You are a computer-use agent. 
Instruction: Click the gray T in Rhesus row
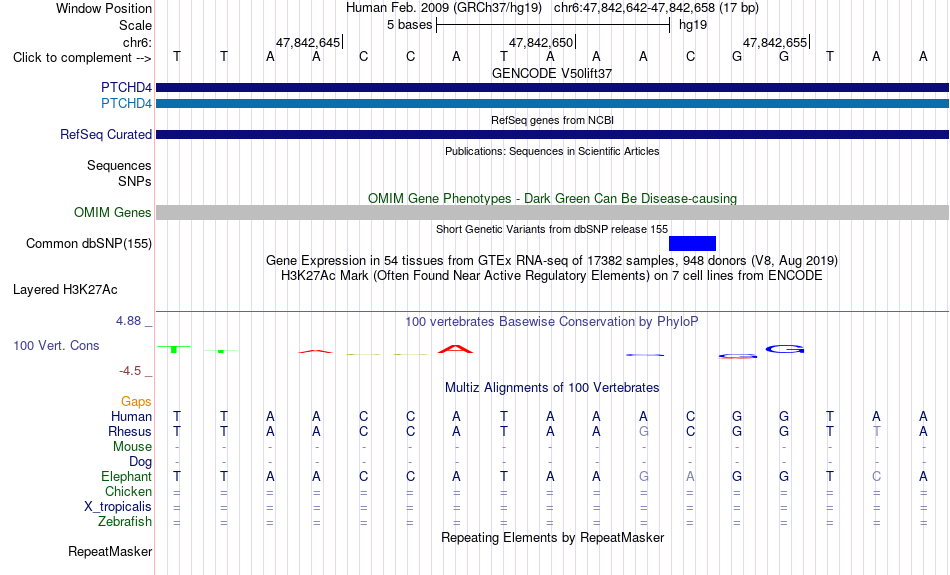pyautogui.click(x=876, y=431)
